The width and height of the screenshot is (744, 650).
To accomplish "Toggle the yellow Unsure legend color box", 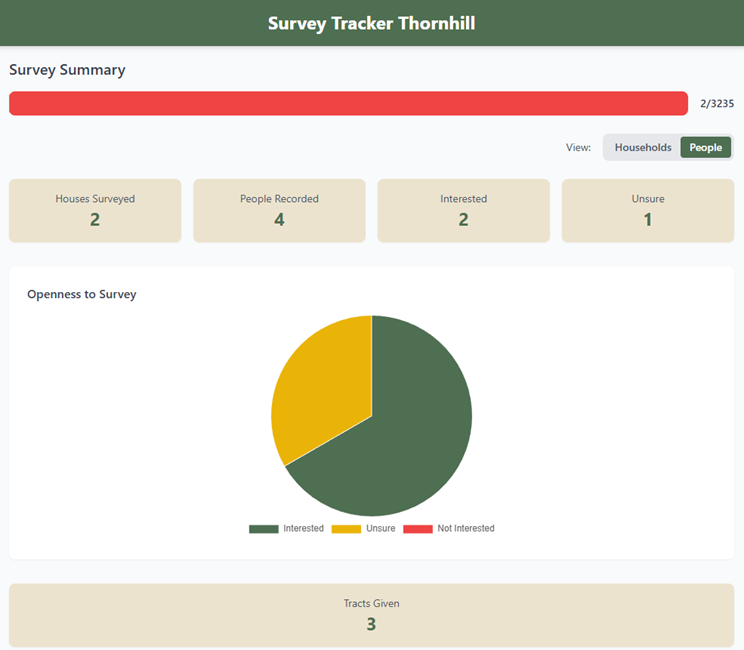I will pos(346,529).
